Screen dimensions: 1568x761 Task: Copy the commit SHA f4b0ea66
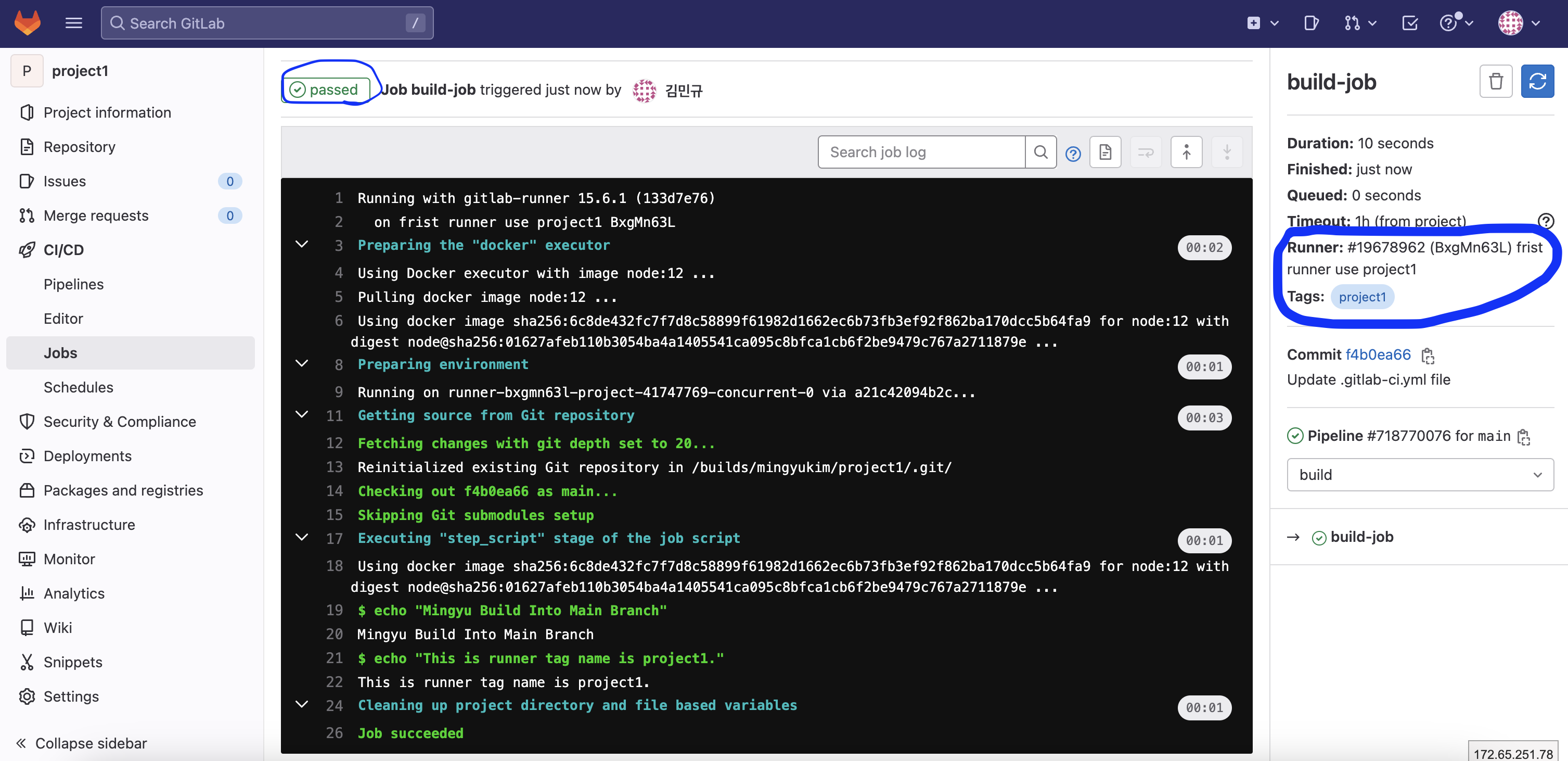tap(1428, 355)
